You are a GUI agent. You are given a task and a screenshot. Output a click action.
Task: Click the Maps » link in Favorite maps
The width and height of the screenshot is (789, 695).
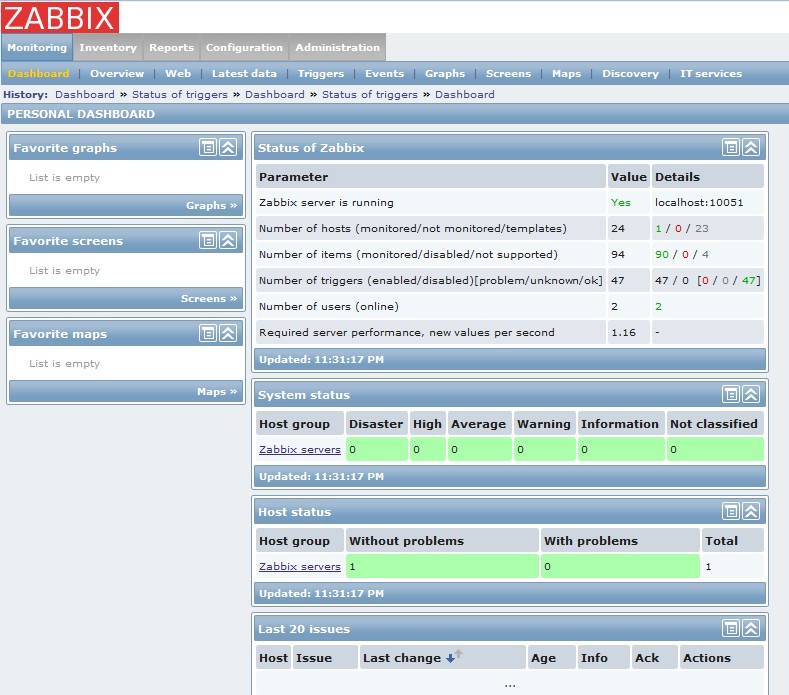point(217,392)
